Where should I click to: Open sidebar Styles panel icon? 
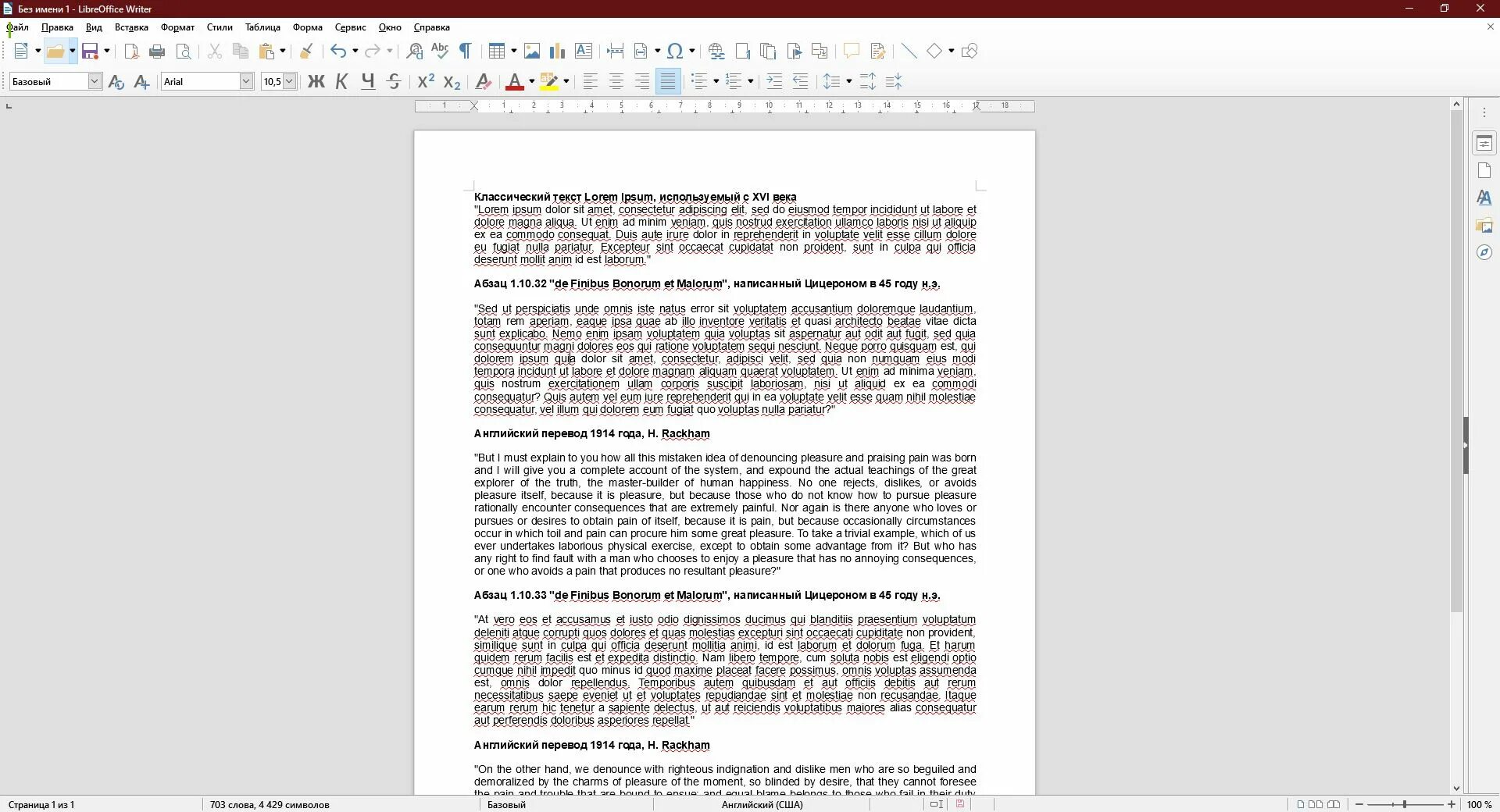coord(1484,198)
